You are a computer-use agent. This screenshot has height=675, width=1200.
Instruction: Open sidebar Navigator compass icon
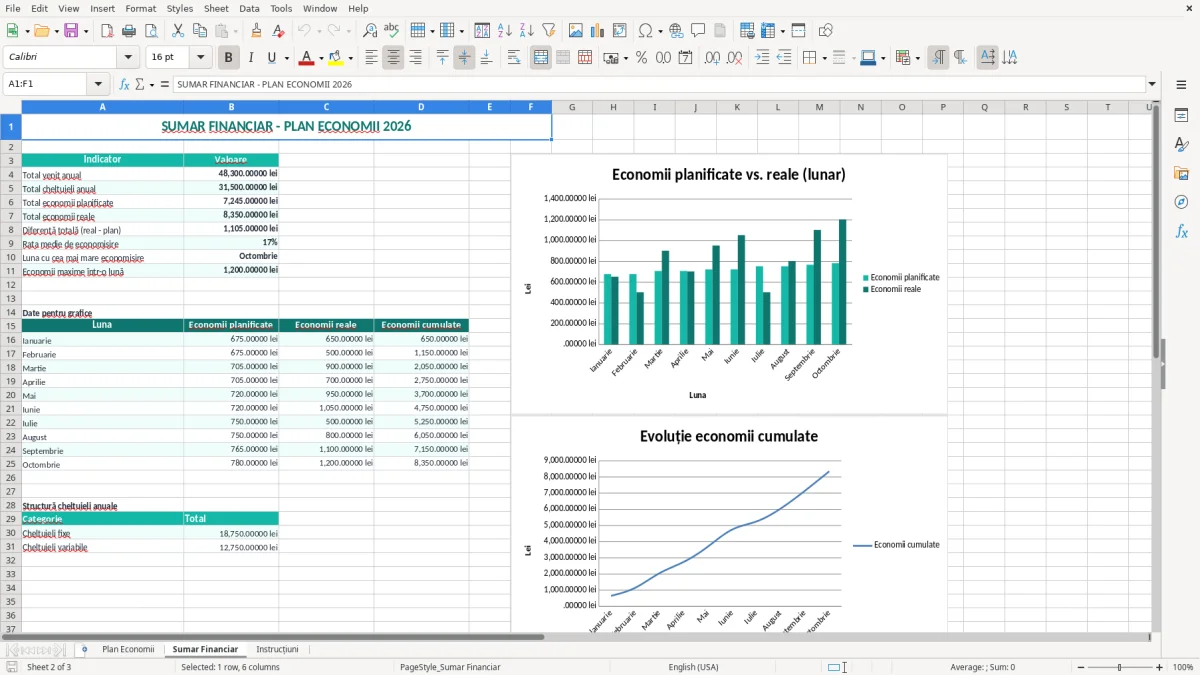pos(1181,202)
